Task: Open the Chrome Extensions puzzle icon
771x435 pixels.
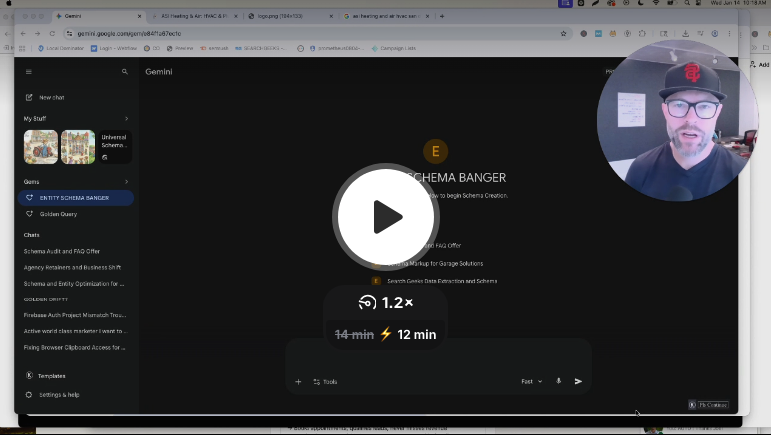Action: [x=642, y=33]
